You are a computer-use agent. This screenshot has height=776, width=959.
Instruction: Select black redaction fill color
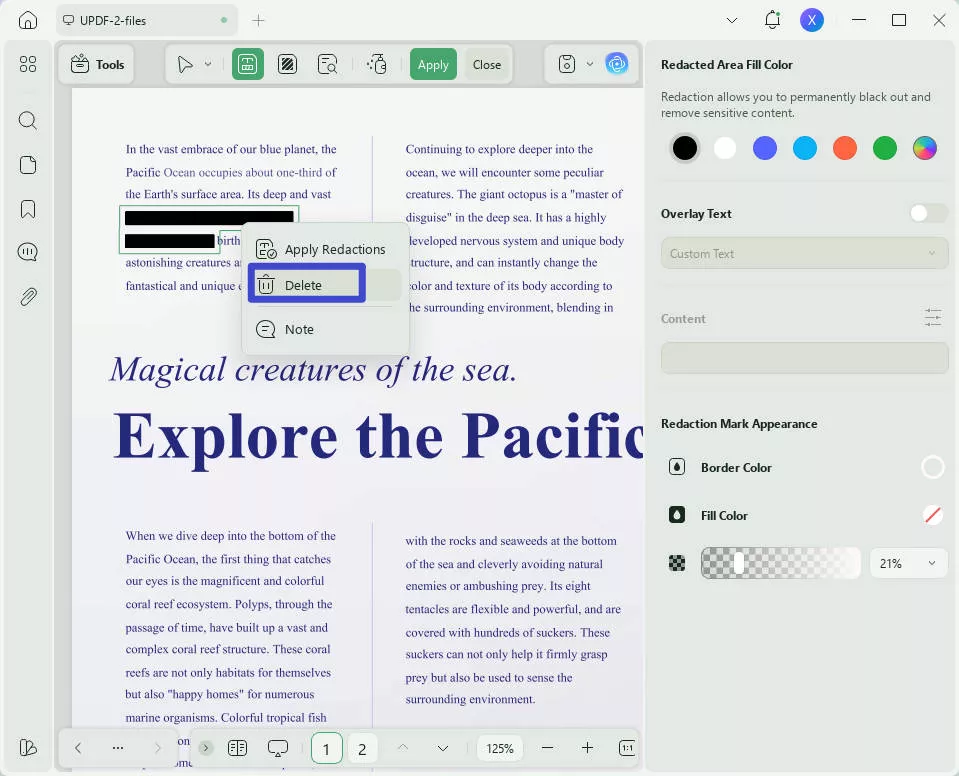point(684,147)
